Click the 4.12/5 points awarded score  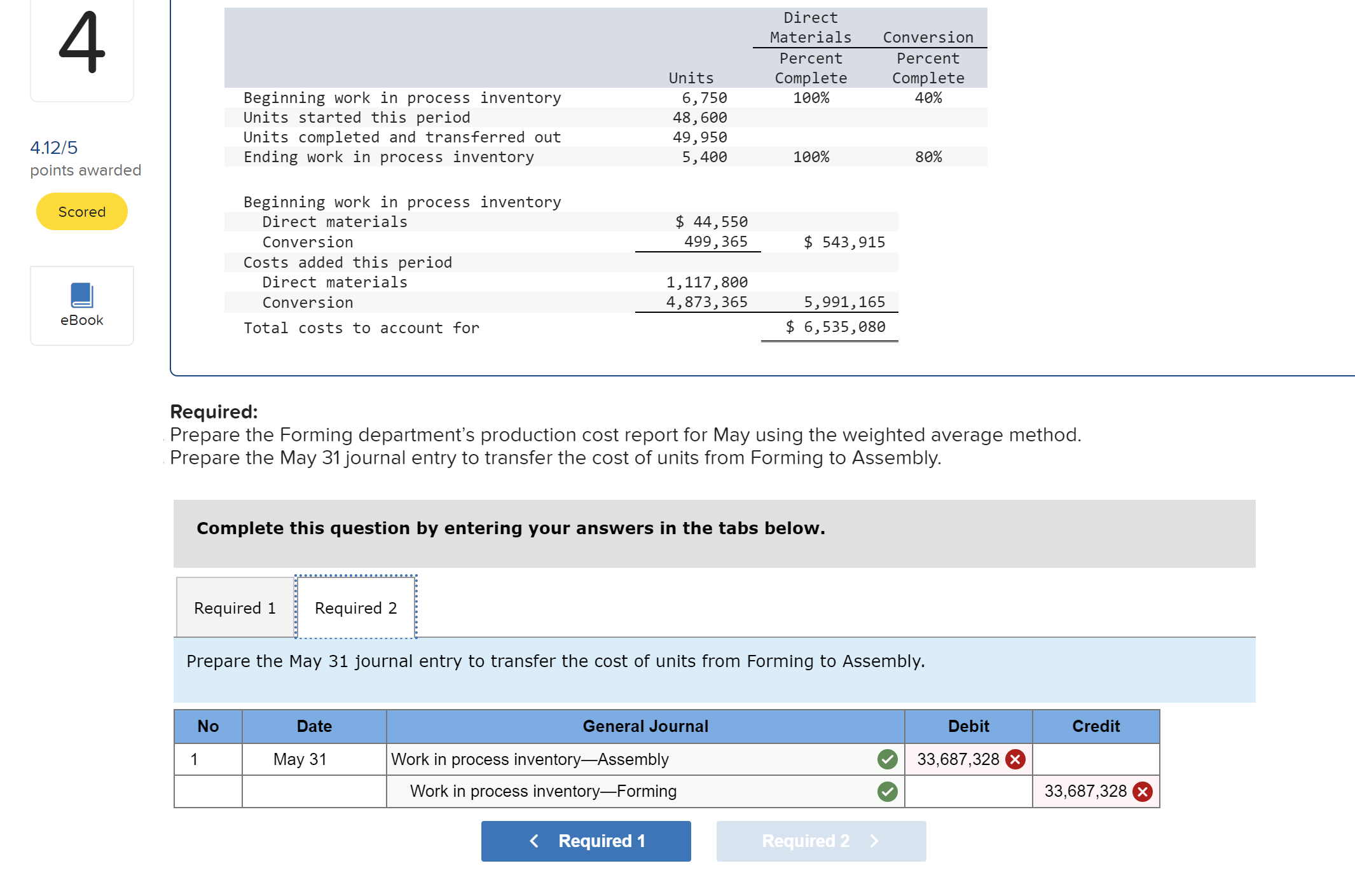coord(54,148)
